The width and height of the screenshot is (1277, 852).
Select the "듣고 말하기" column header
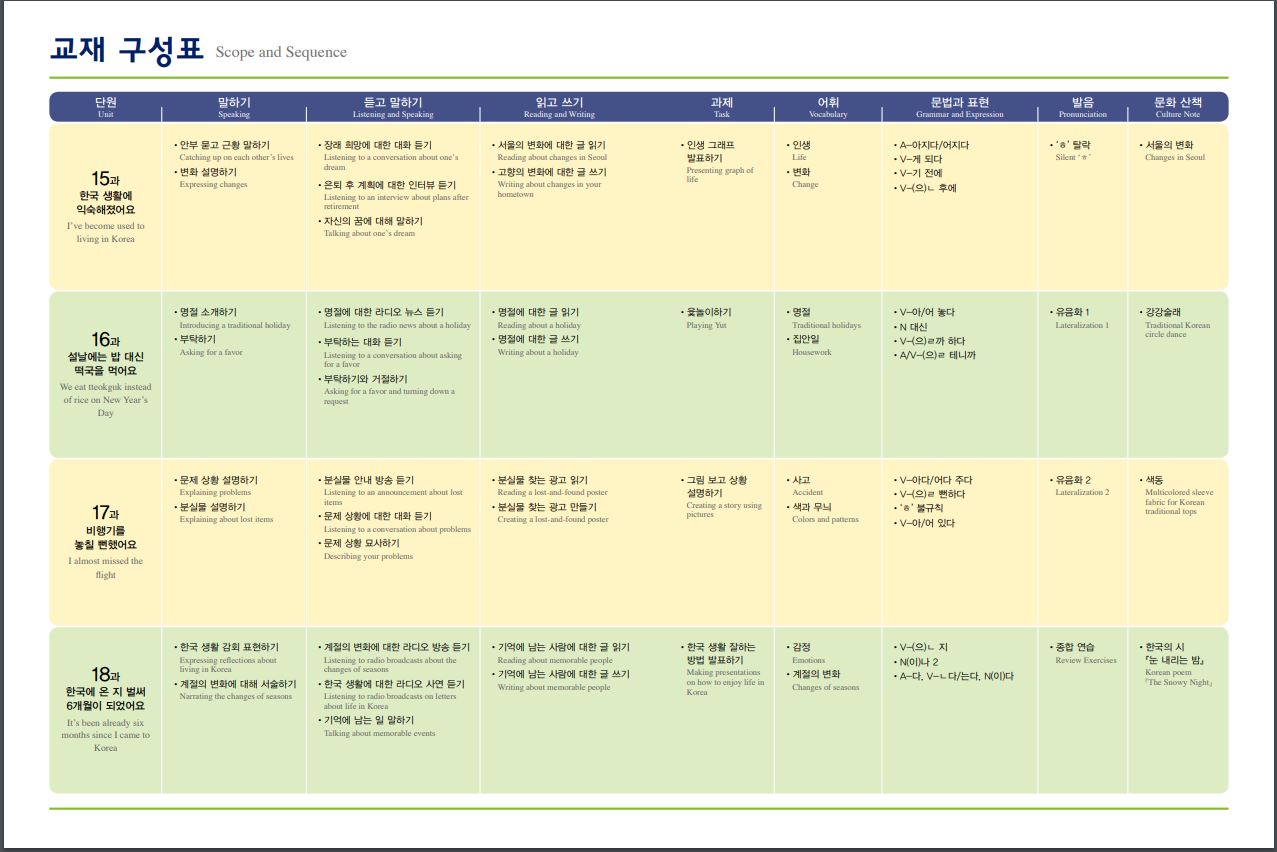pos(393,107)
